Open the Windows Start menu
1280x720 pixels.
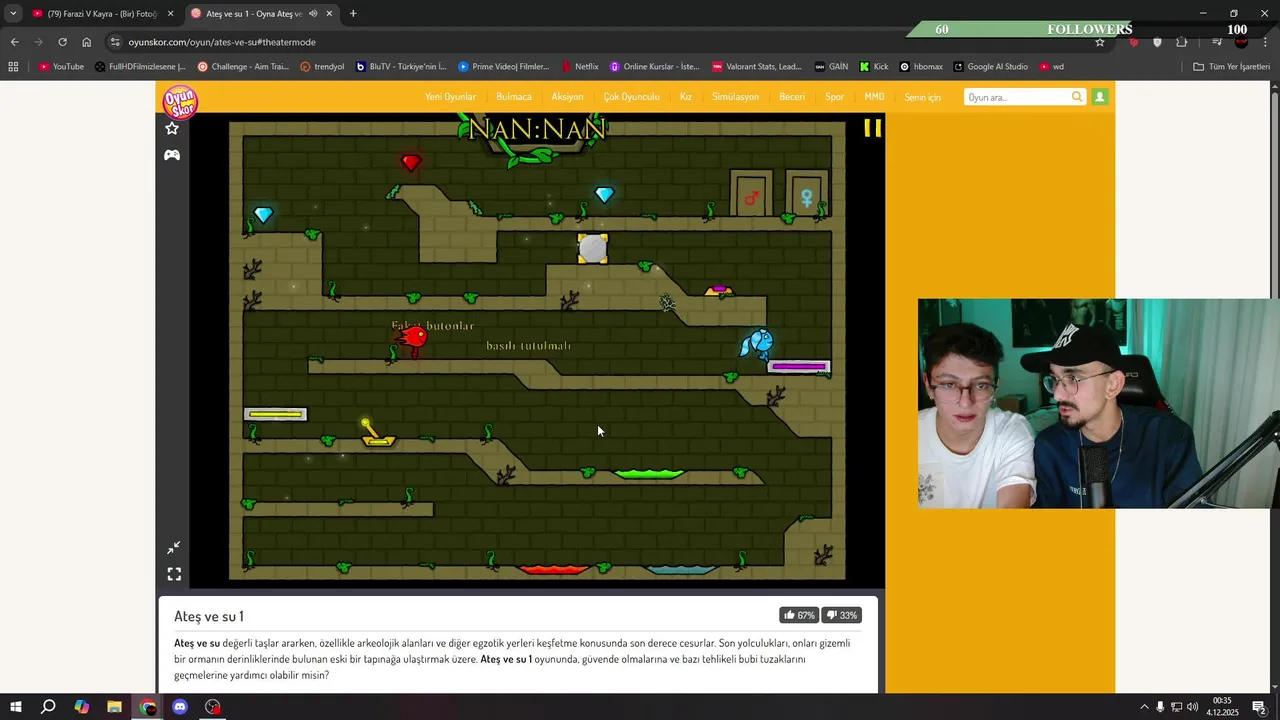tap(15, 707)
